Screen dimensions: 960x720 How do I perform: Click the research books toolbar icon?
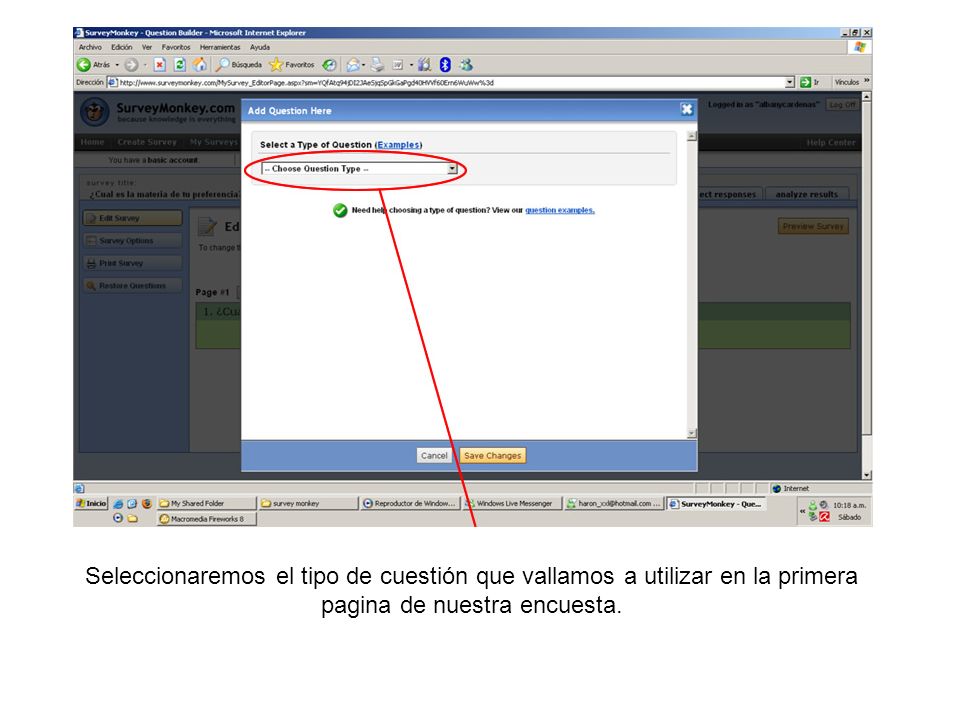pyautogui.click(x=424, y=64)
